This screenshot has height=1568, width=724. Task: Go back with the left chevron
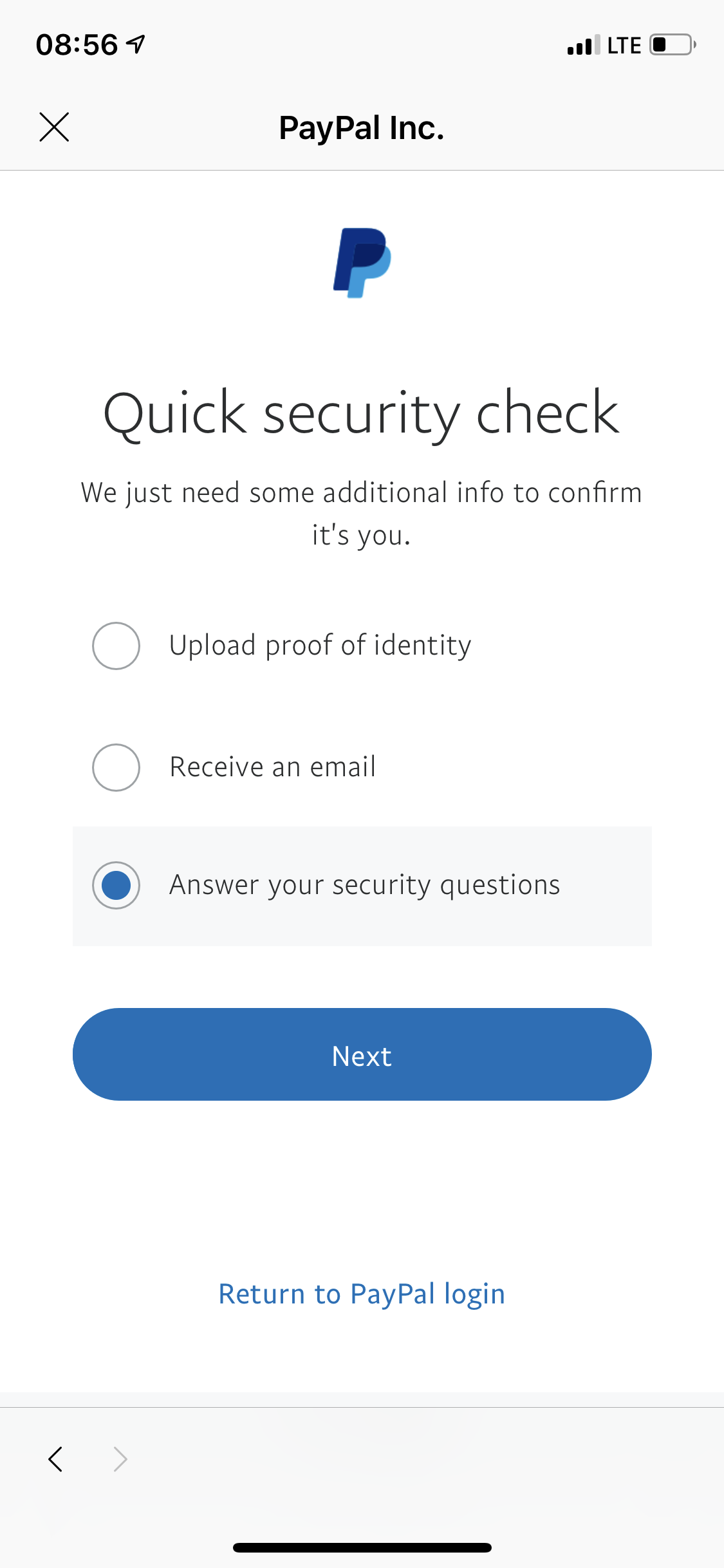coord(56,1459)
